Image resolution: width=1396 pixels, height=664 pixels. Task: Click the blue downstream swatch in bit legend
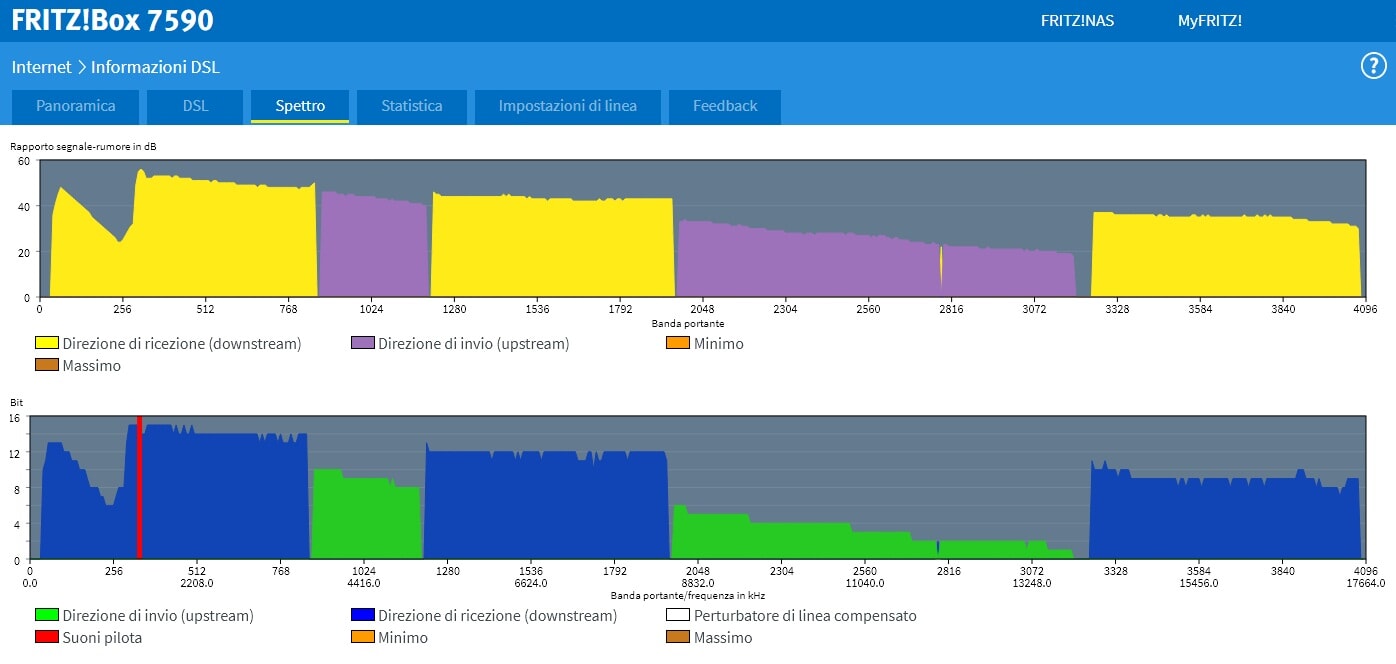362,616
